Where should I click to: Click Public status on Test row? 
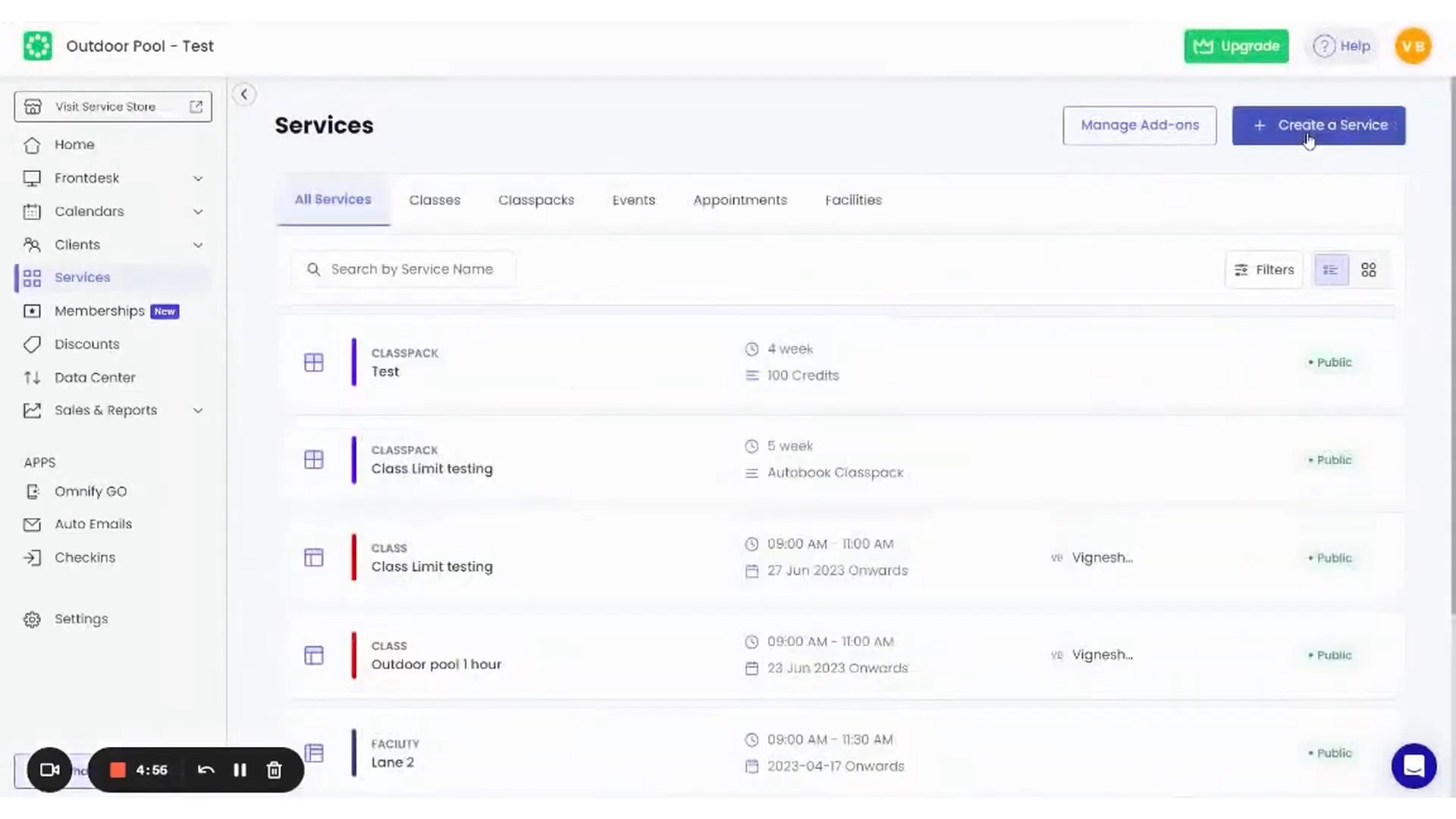pyautogui.click(x=1330, y=362)
